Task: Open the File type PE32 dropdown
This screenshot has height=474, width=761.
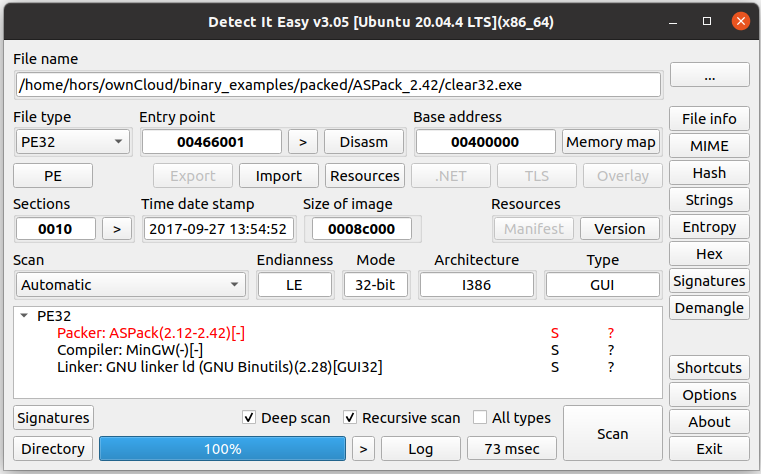Action: [x=73, y=142]
